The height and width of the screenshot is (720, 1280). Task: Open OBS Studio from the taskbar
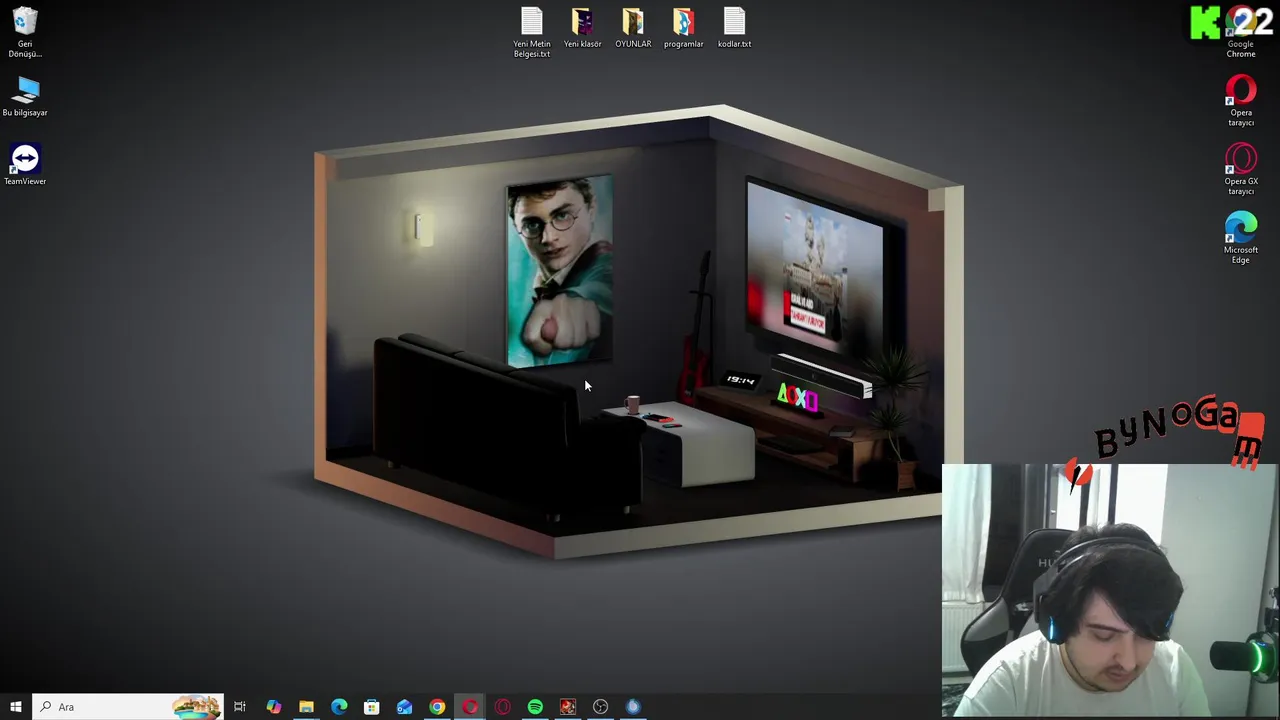point(600,707)
